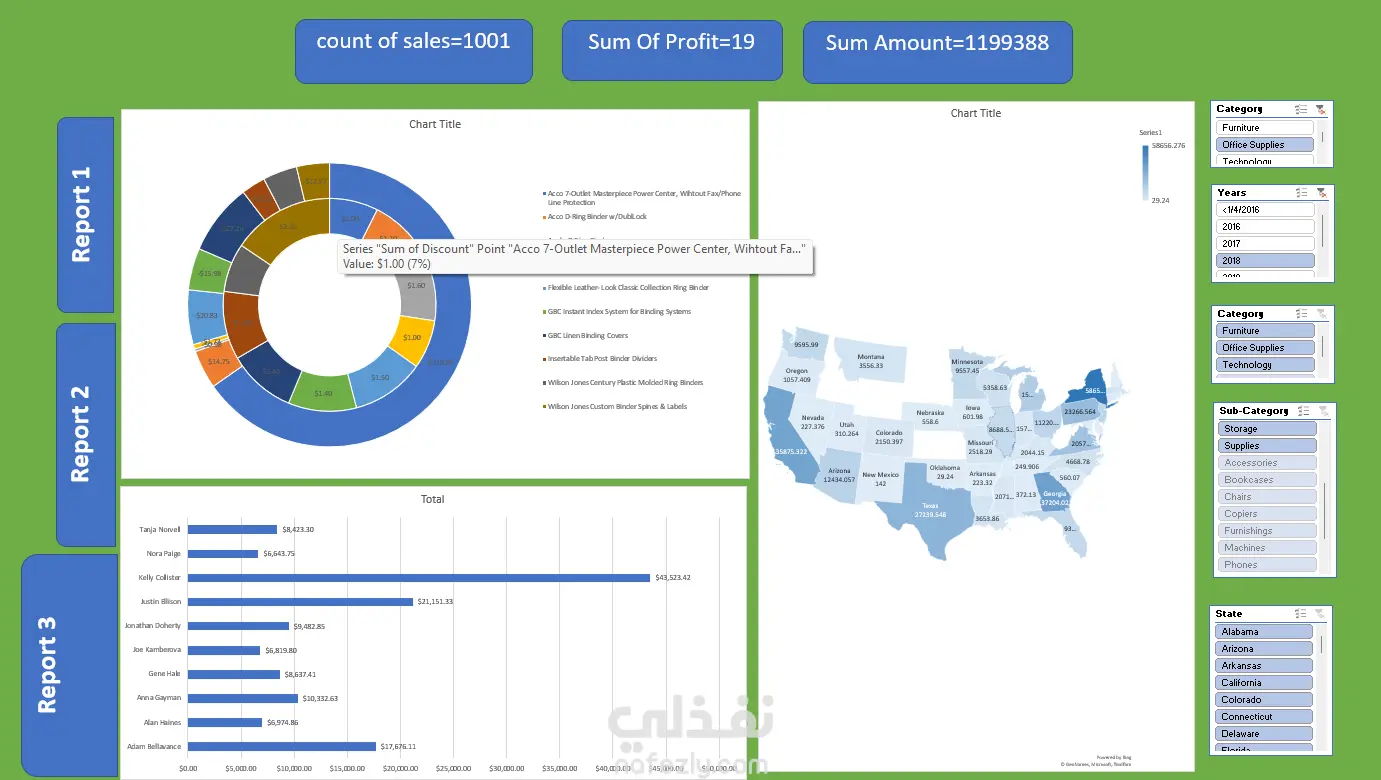Click the Years slicer scrollbar
The height and width of the screenshot is (780, 1381).
point(1322,232)
